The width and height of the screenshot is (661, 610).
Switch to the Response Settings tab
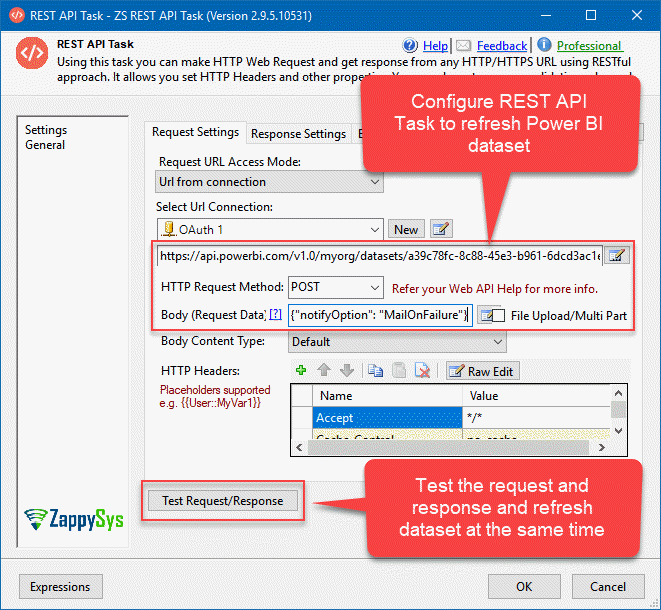[298, 134]
